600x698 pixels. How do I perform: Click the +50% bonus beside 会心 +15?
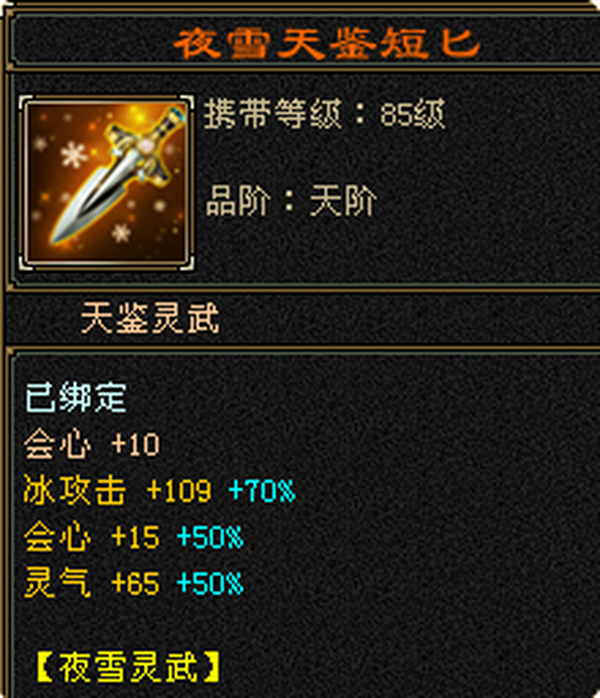click(x=210, y=537)
